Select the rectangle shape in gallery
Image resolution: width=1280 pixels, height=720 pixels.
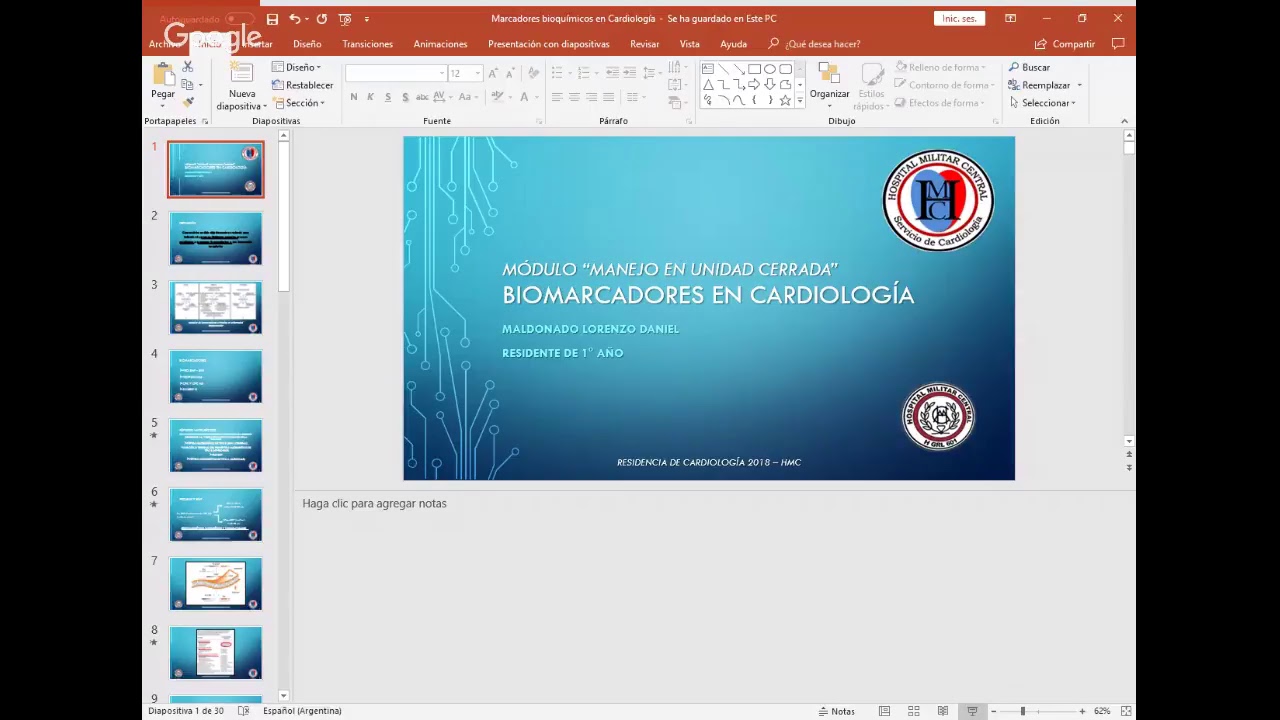pos(754,69)
